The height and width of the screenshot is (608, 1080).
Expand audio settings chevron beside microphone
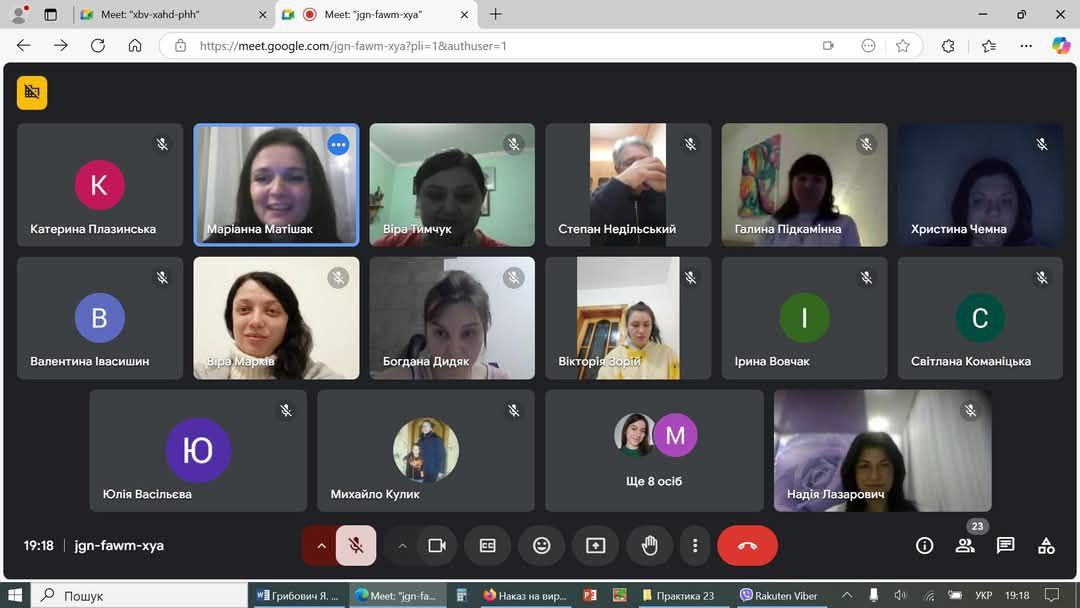(x=321, y=545)
